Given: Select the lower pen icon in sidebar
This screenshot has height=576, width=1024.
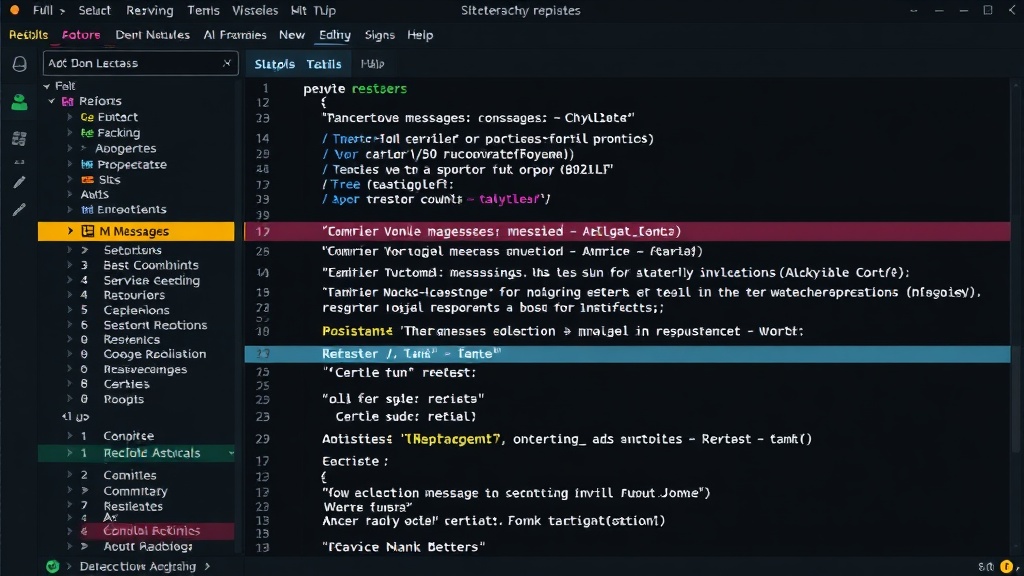Looking at the screenshot, I should [20, 210].
